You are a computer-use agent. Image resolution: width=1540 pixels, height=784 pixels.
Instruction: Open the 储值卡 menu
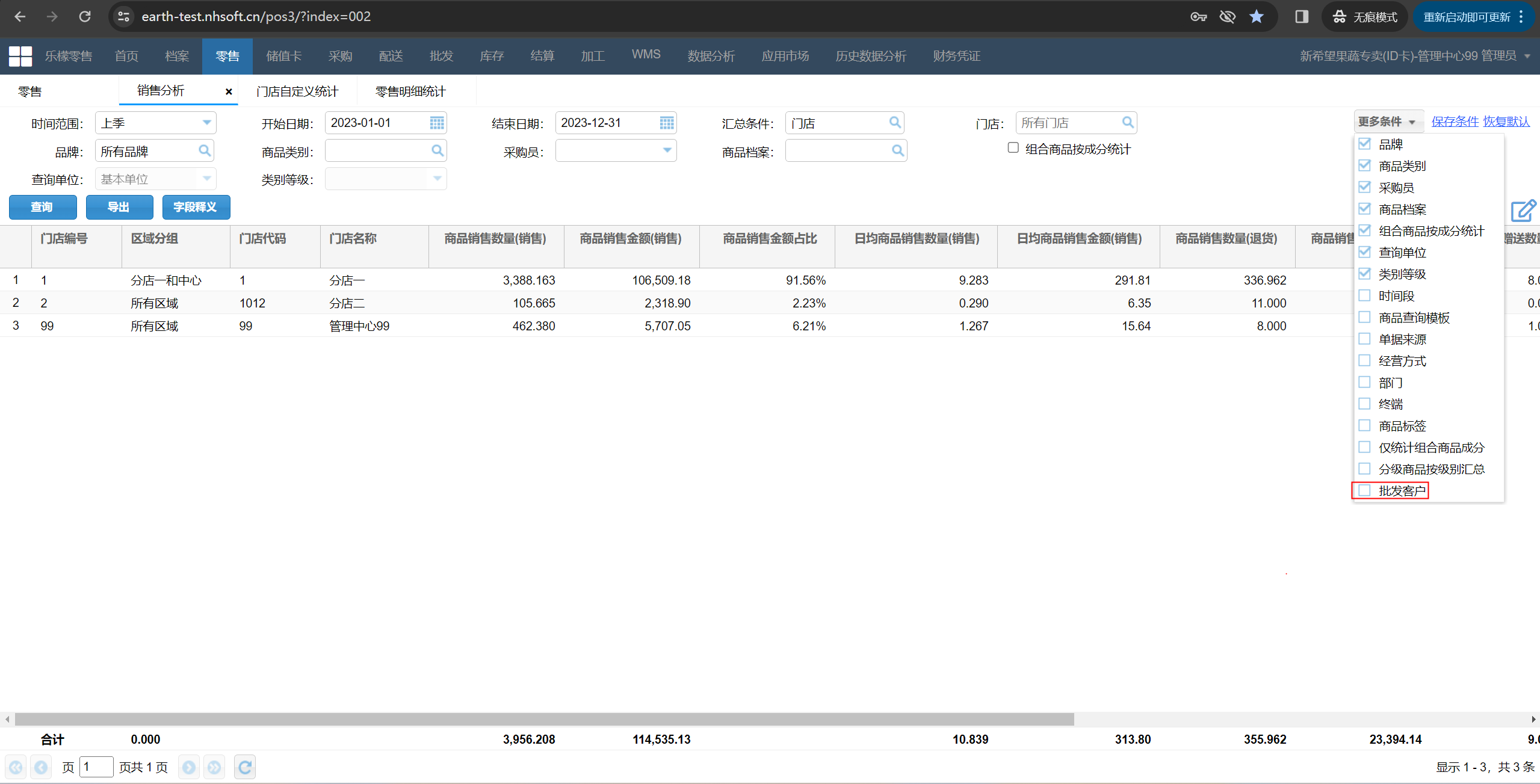click(x=284, y=56)
